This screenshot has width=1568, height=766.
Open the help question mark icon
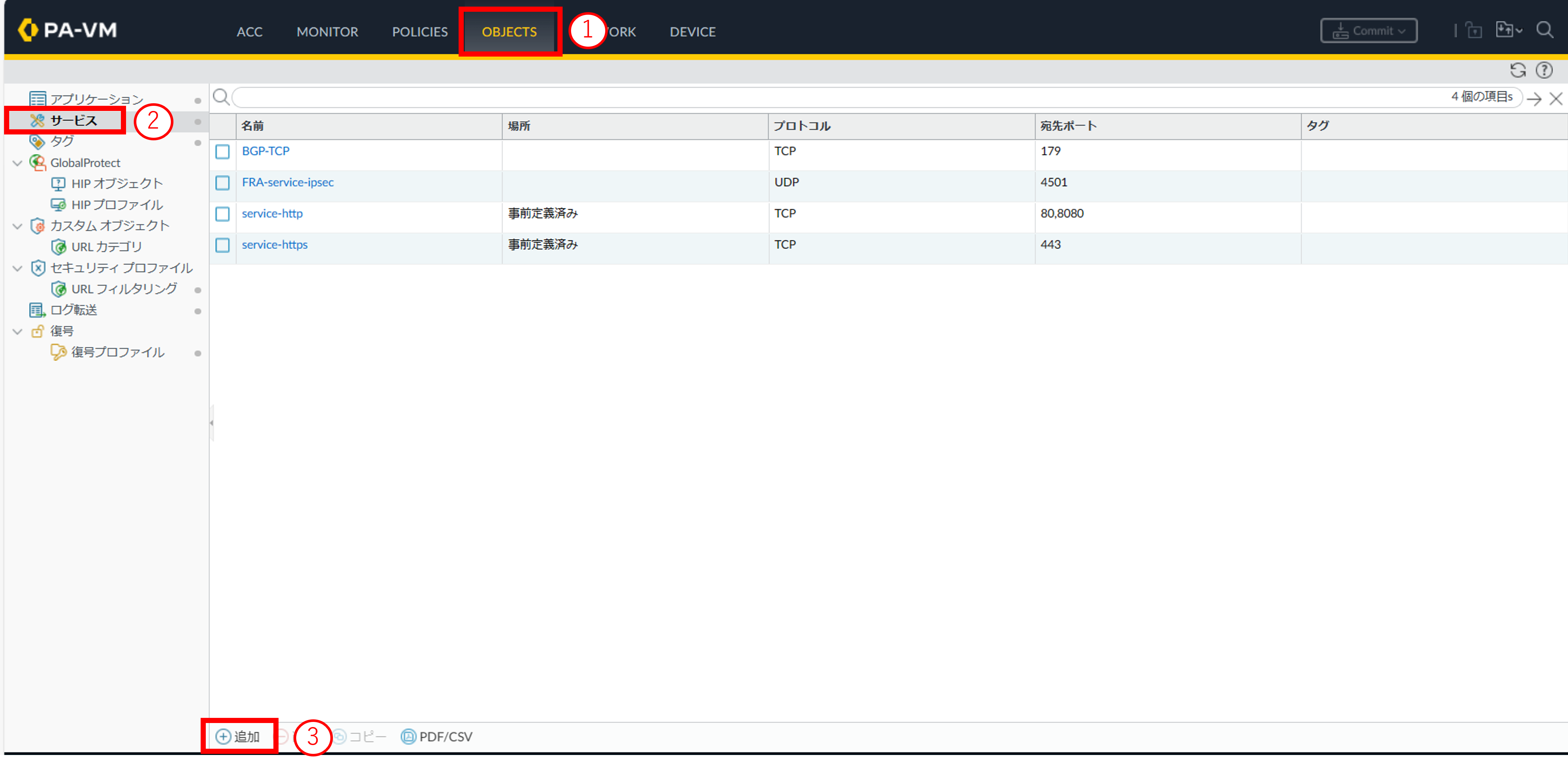1544,71
